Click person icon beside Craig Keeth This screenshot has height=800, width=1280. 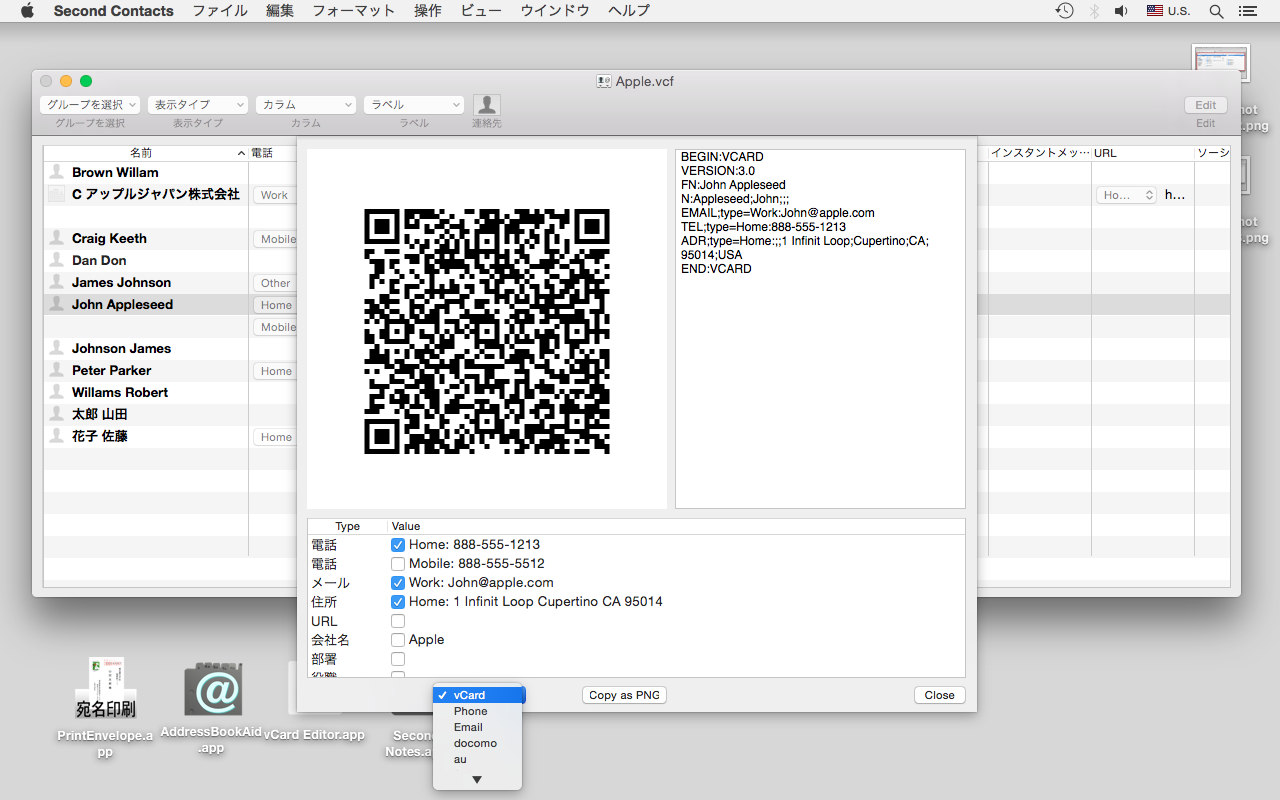coord(57,238)
